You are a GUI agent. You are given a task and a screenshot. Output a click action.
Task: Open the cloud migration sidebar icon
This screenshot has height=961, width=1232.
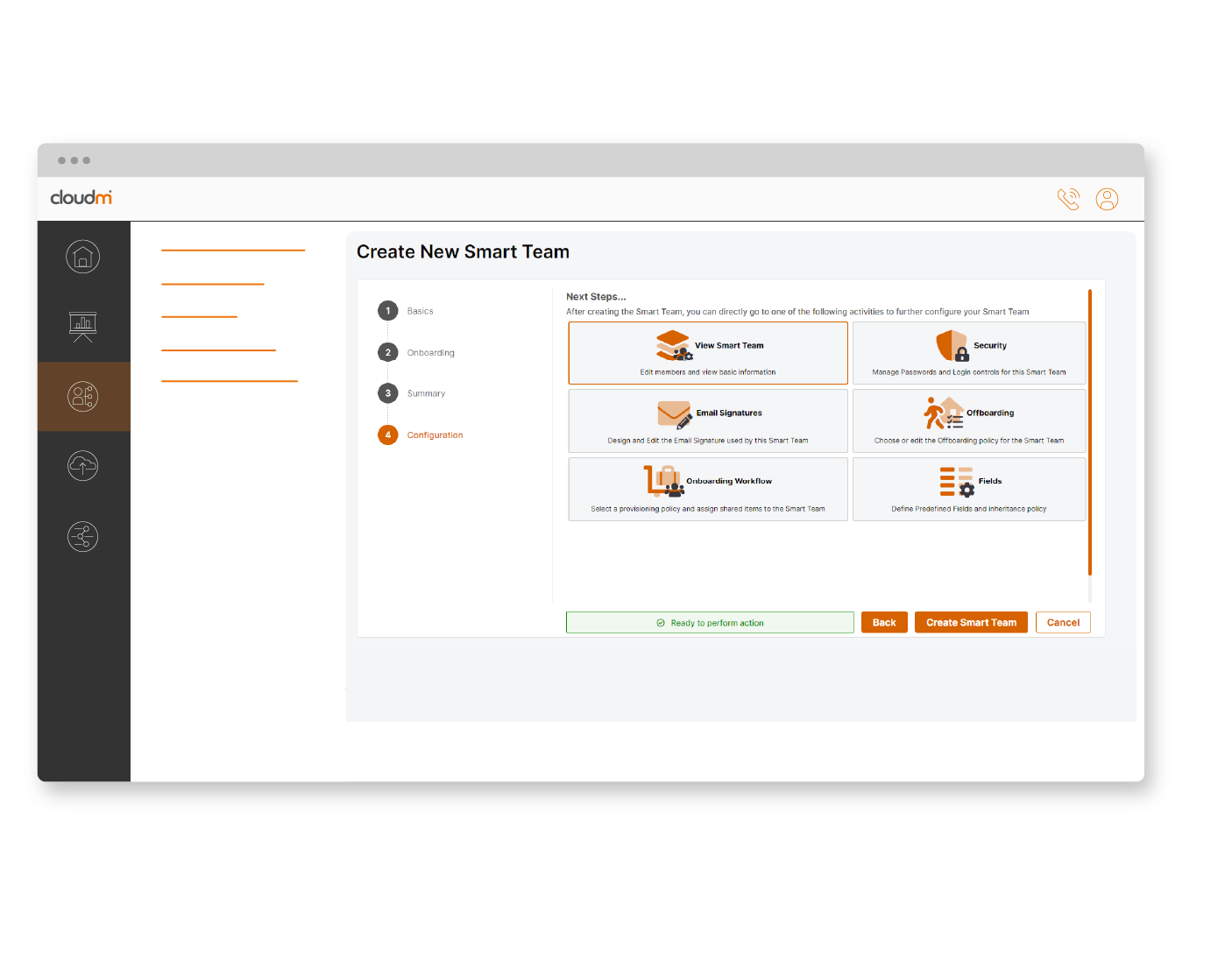(x=82, y=466)
